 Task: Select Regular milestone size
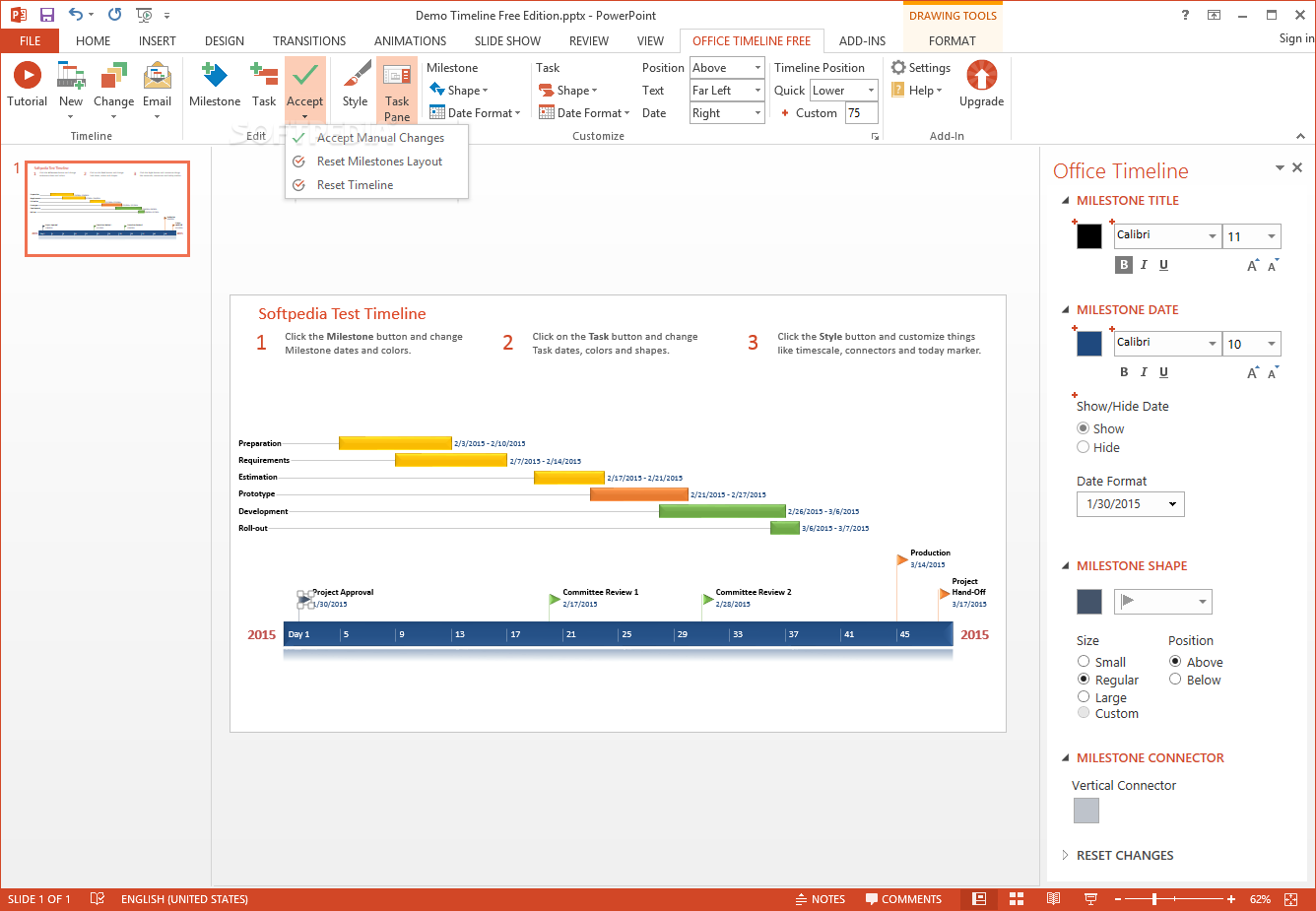[1084, 680]
